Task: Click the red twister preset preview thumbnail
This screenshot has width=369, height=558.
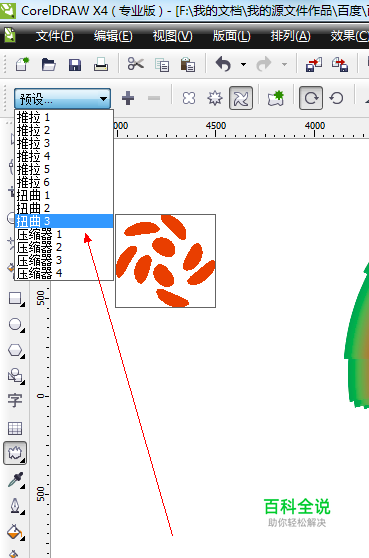Action: pyautogui.click(x=165, y=261)
